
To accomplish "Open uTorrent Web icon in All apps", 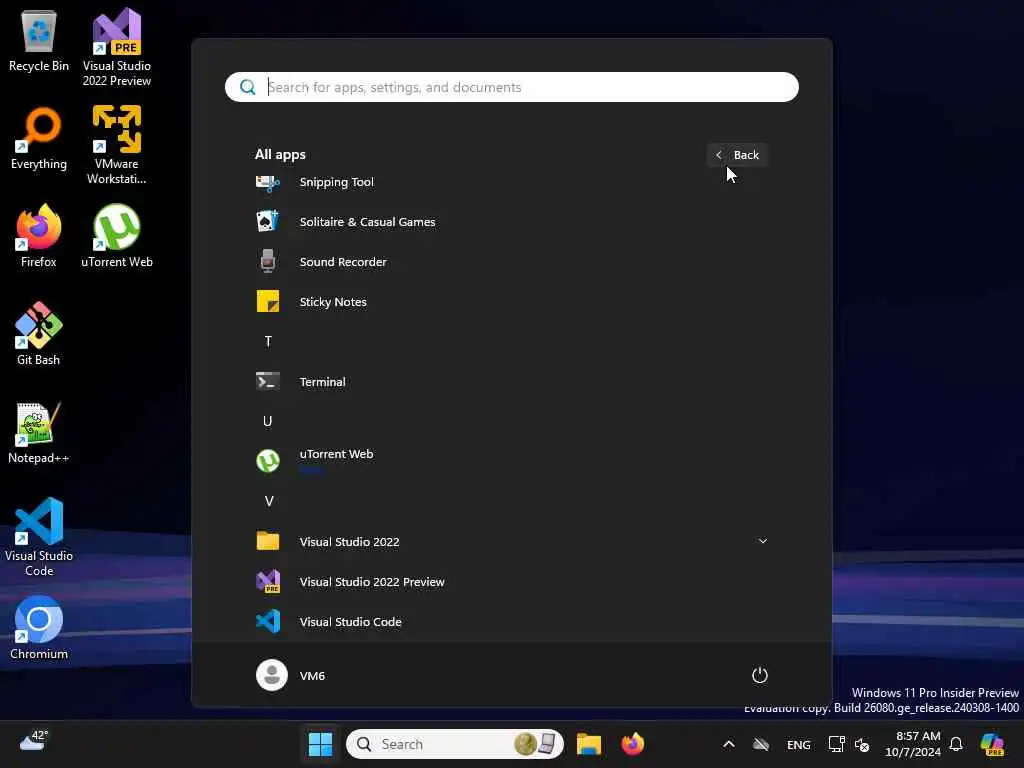I will 268,461.
